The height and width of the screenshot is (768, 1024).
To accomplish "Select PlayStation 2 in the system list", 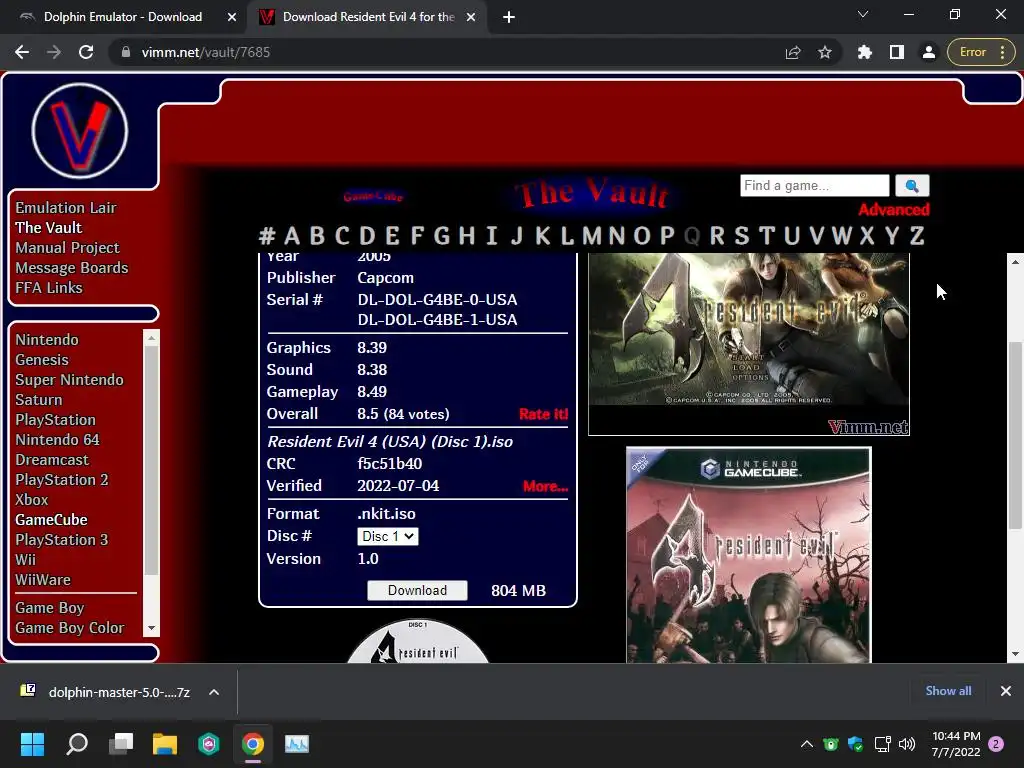I will [62, 480].
